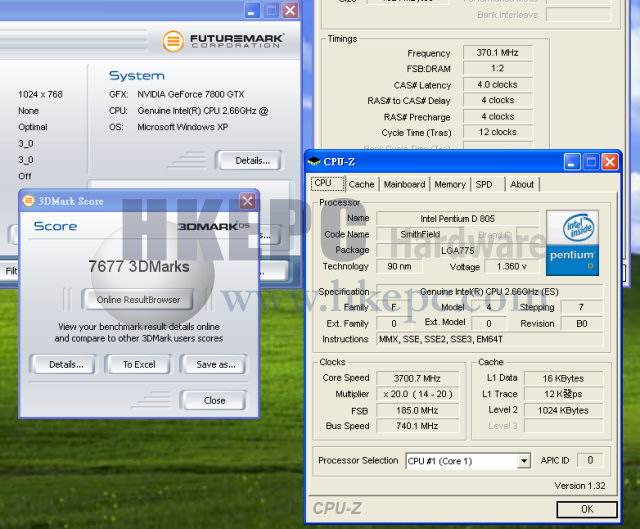640x529 pixels.
Task: Click the Instructions MMX, SSE field
Action: 489,339
